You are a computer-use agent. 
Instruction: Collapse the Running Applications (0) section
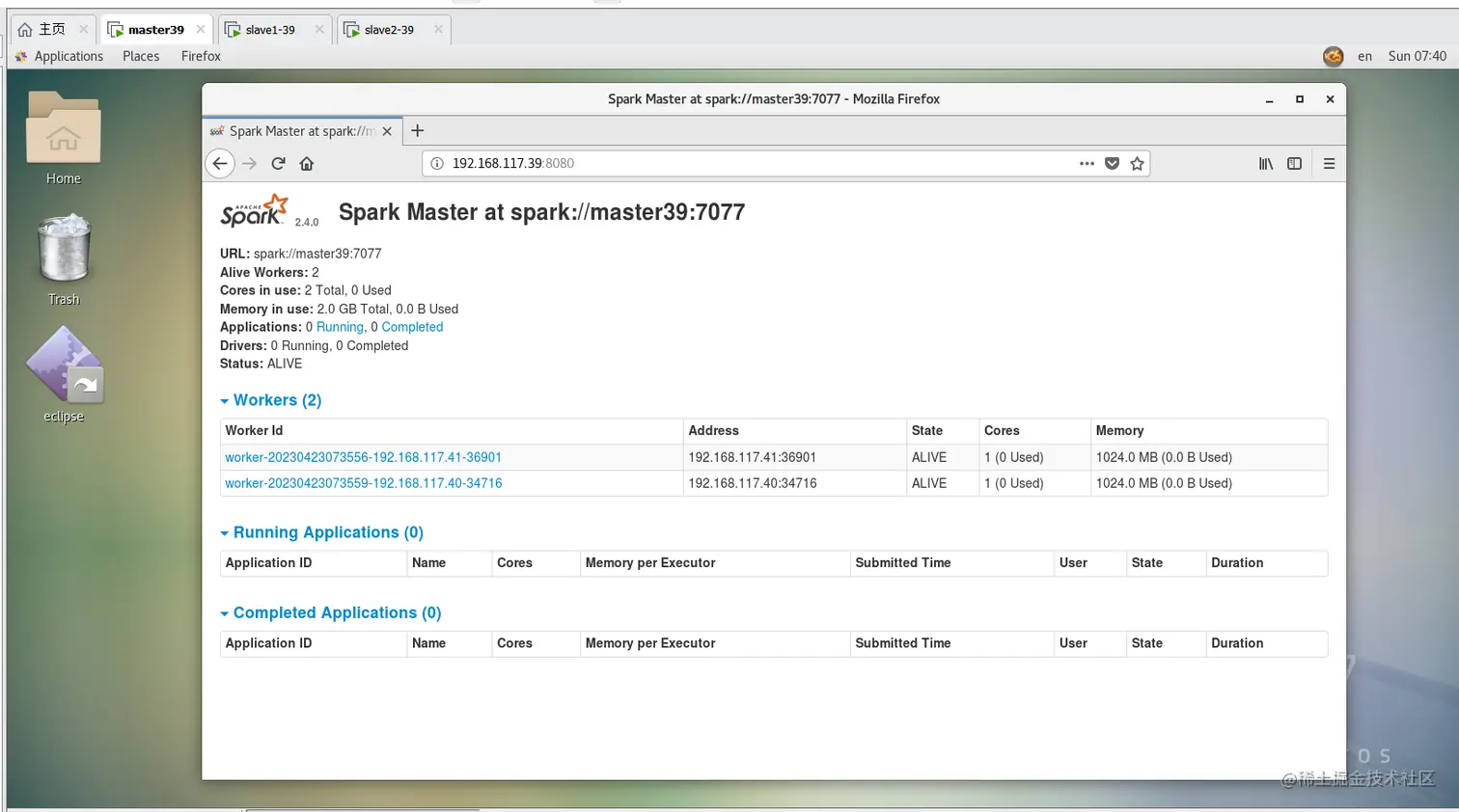pyautogui.click(x=322, y=532)
